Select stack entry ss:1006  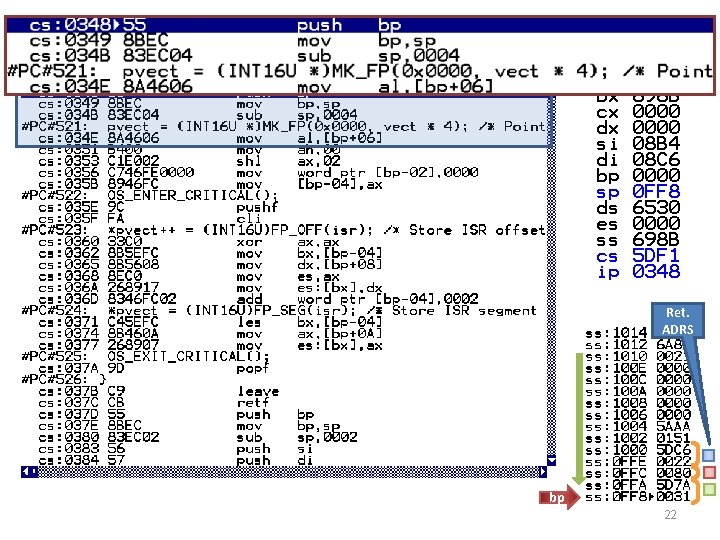point(638,415)
